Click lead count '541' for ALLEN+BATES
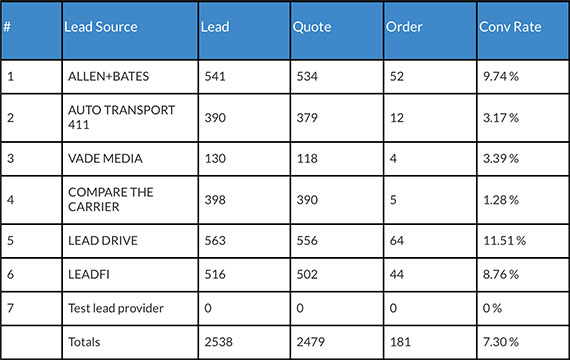The height and width of the screenshot is (360, 570). click(215, 76)
